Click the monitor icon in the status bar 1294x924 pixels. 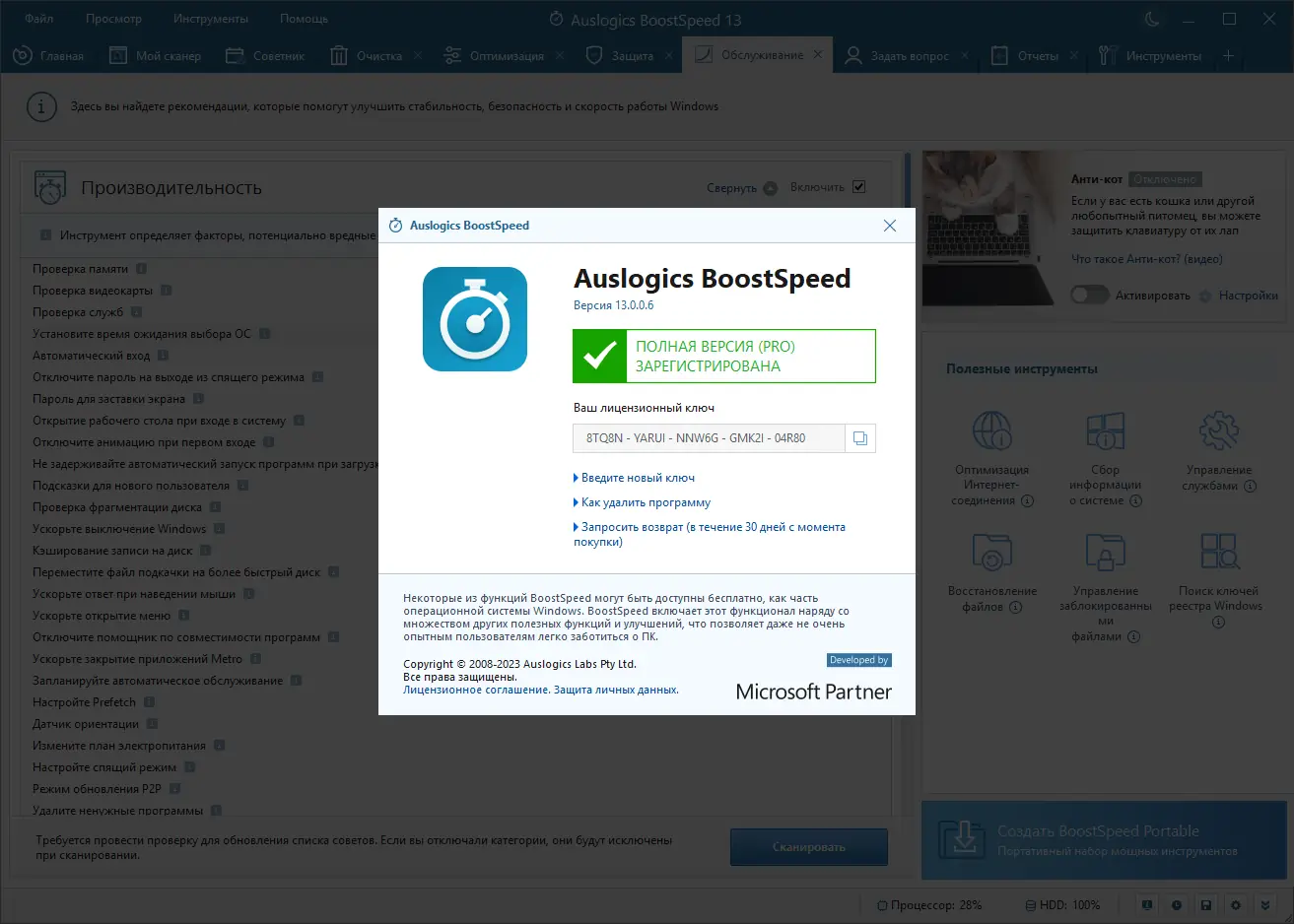[1147, 905]
